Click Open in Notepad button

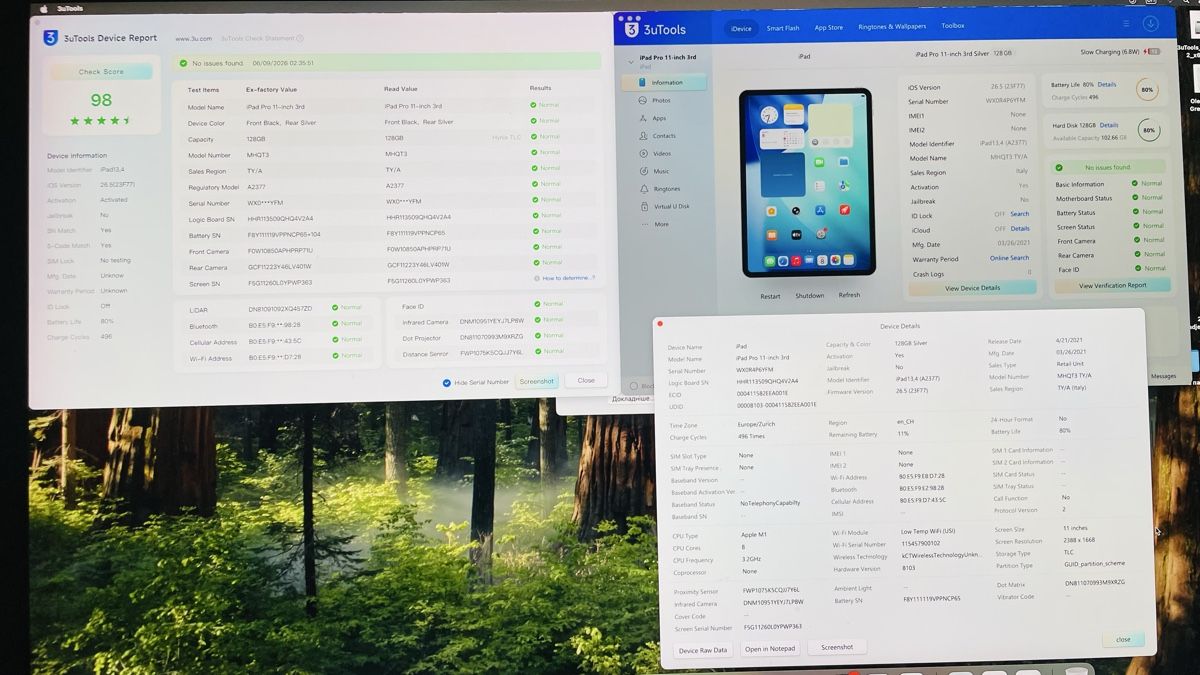pyautogui.click(x=770, y=649)
